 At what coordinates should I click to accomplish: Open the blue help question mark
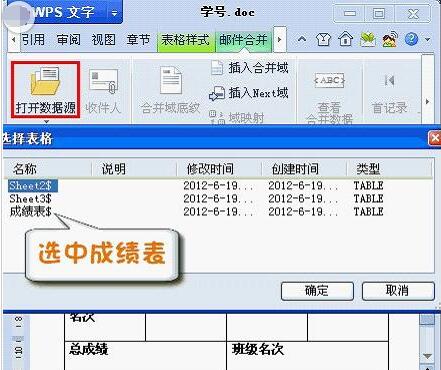411,39
